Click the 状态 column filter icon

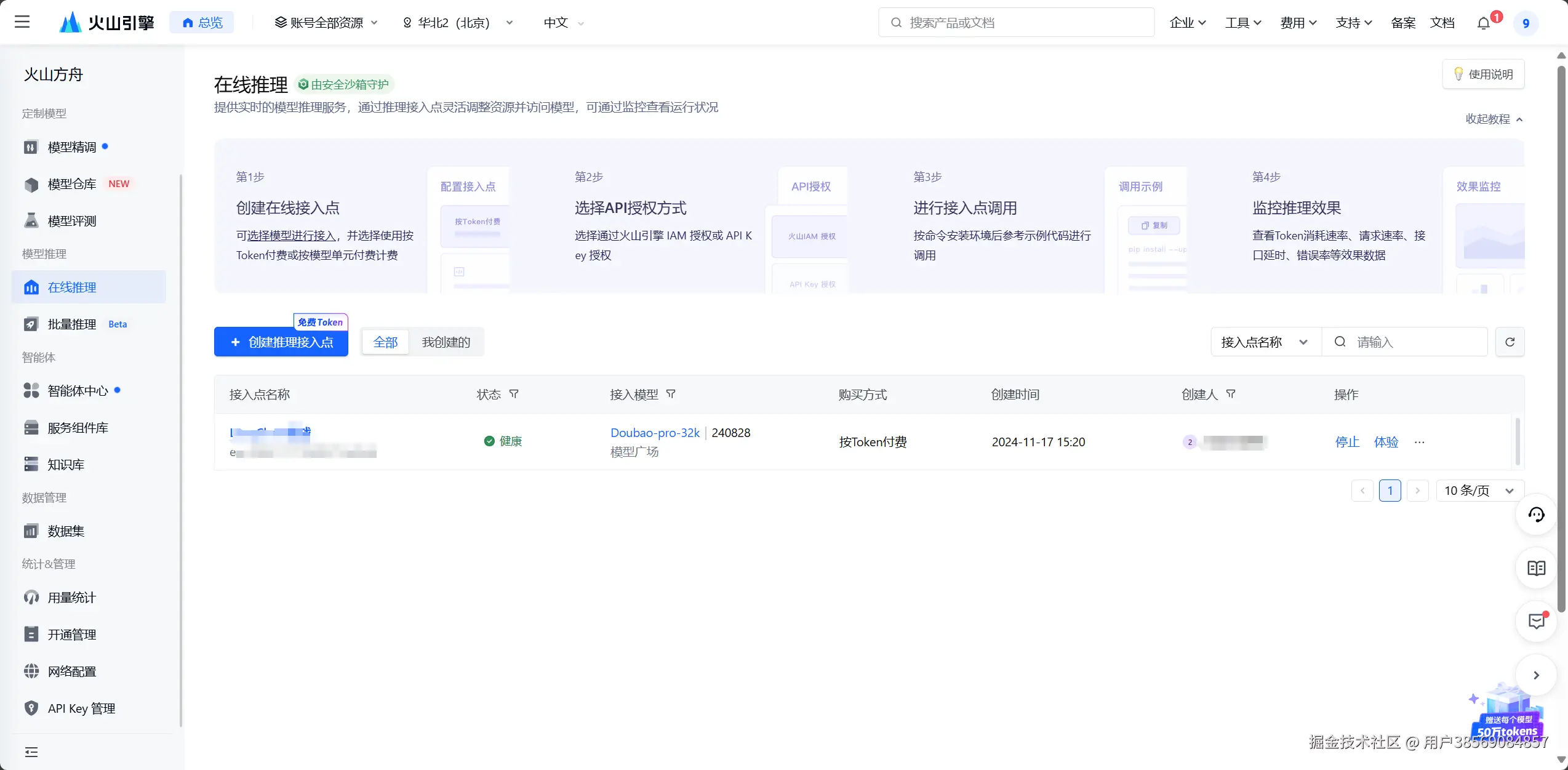514,394
